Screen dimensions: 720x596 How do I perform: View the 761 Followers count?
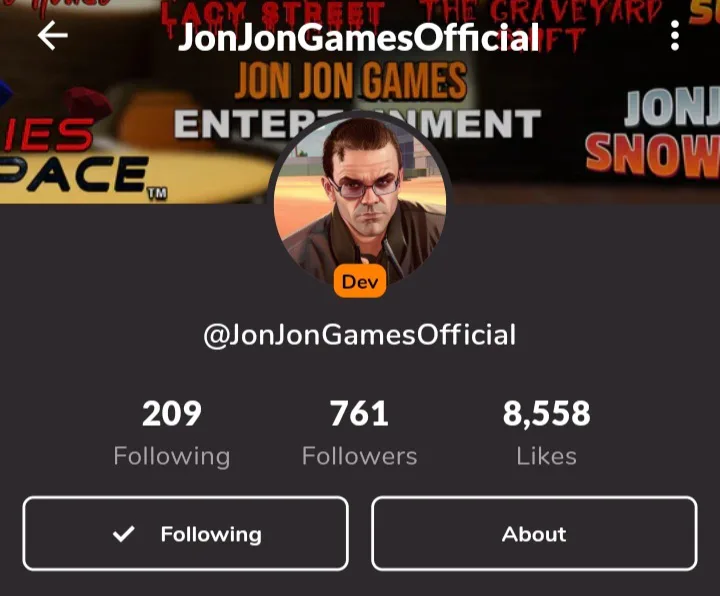coord(360,413)
